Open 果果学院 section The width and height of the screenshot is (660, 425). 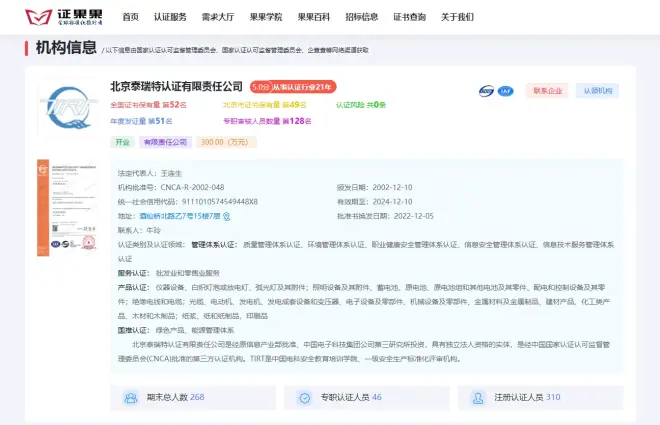(x=266, y=17)
